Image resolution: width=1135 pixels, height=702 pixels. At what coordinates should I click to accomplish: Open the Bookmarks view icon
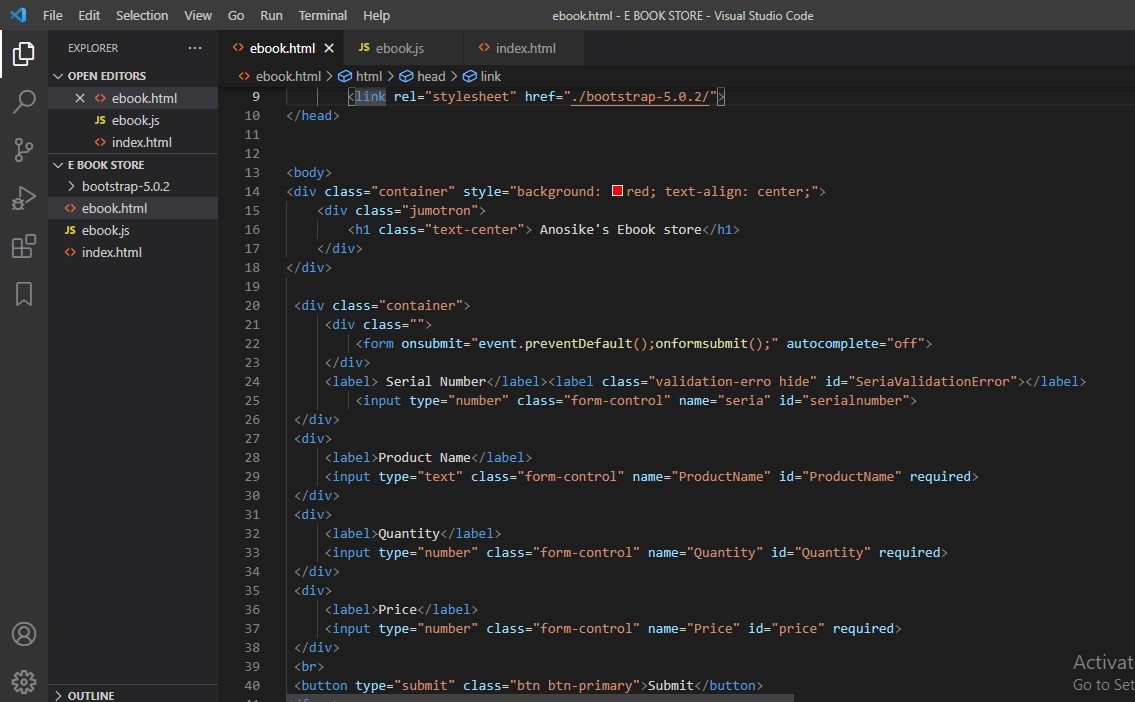(x=23, y=294)
